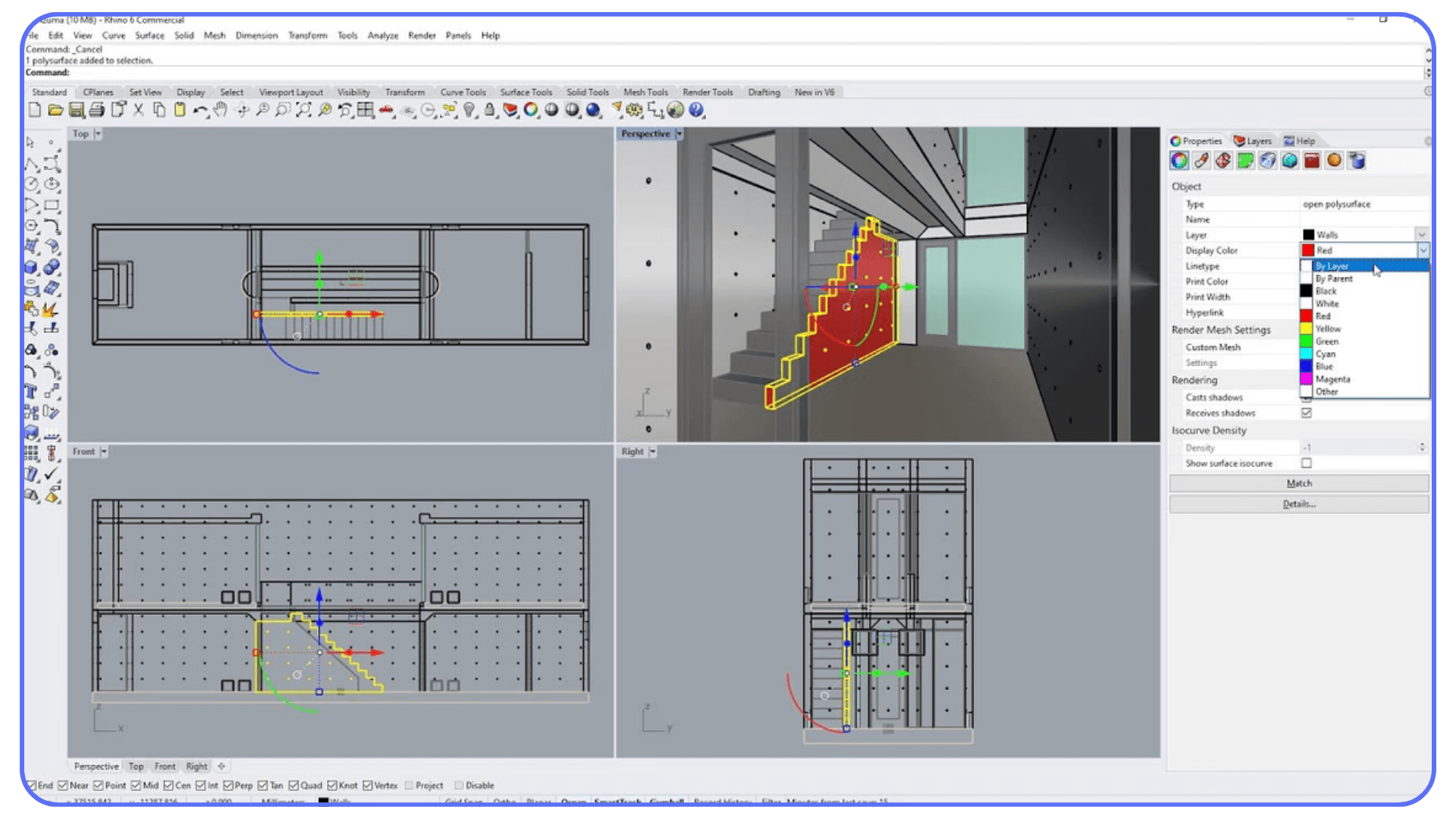Open the Transform menu
Image resolution: width=1456 pixels, height=819 pixels.
click(x=308, y=35)
